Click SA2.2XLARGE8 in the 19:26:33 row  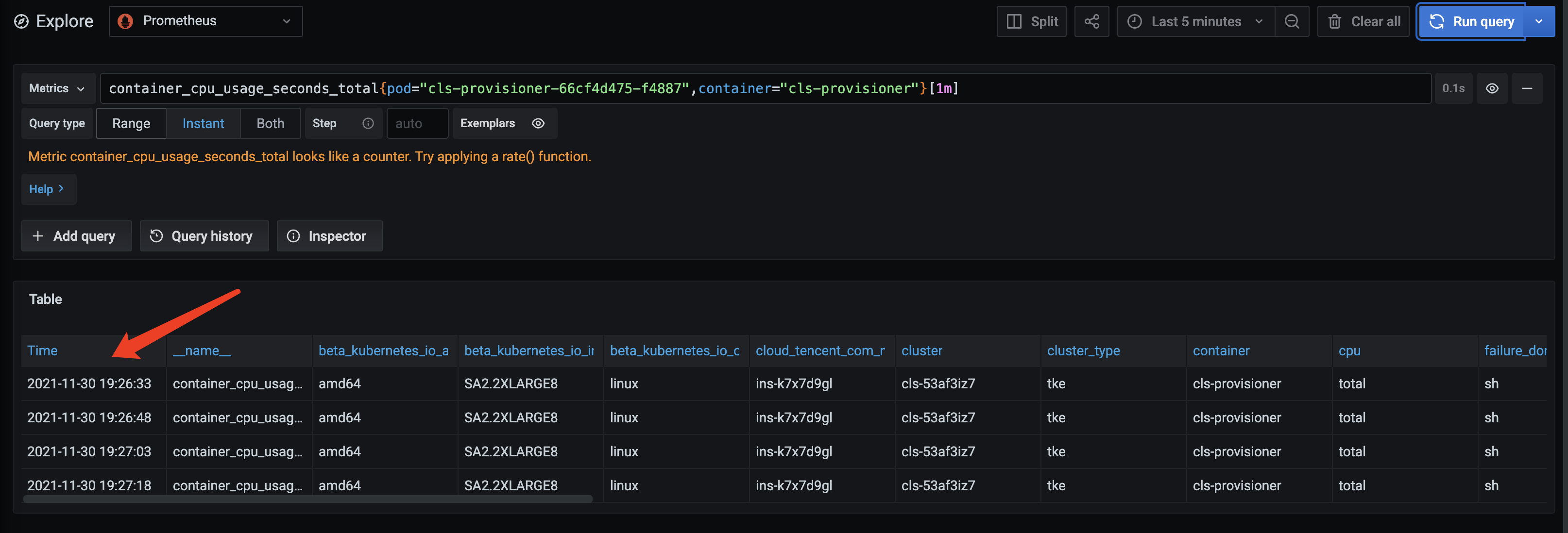(511, 384)
